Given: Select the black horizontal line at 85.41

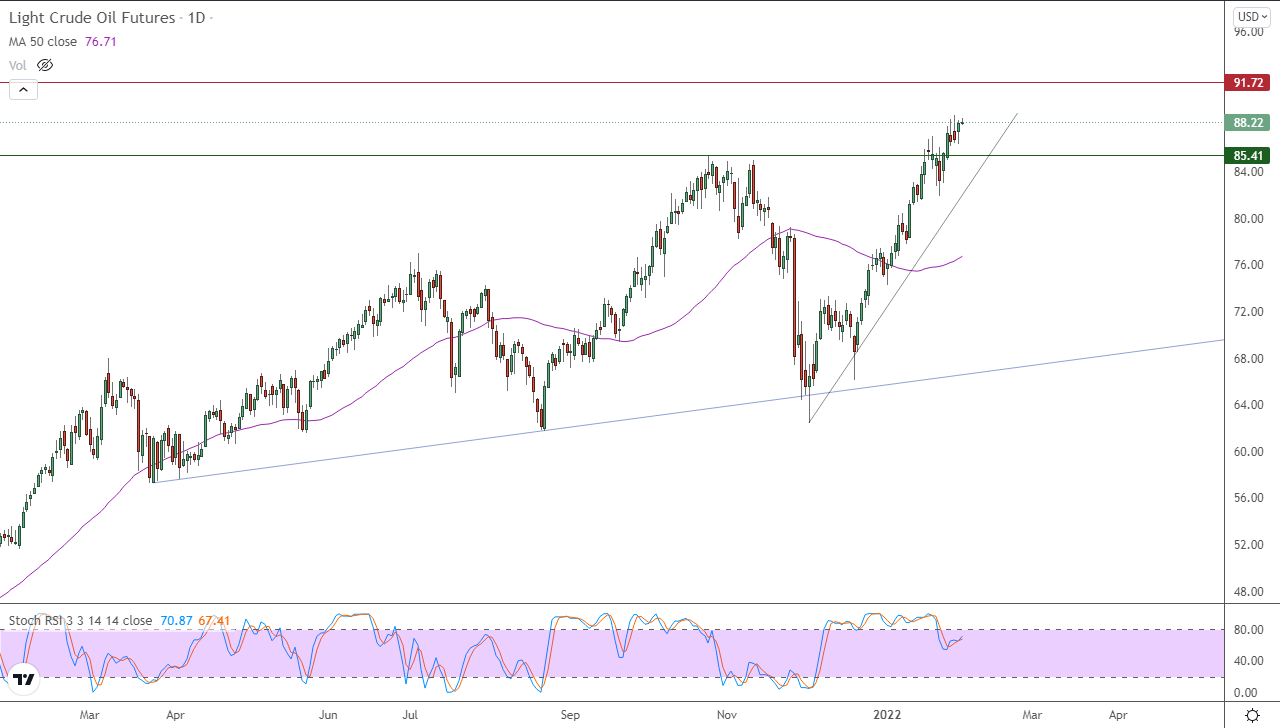Looking at the screenshot, I should click(x=612, y=155).
